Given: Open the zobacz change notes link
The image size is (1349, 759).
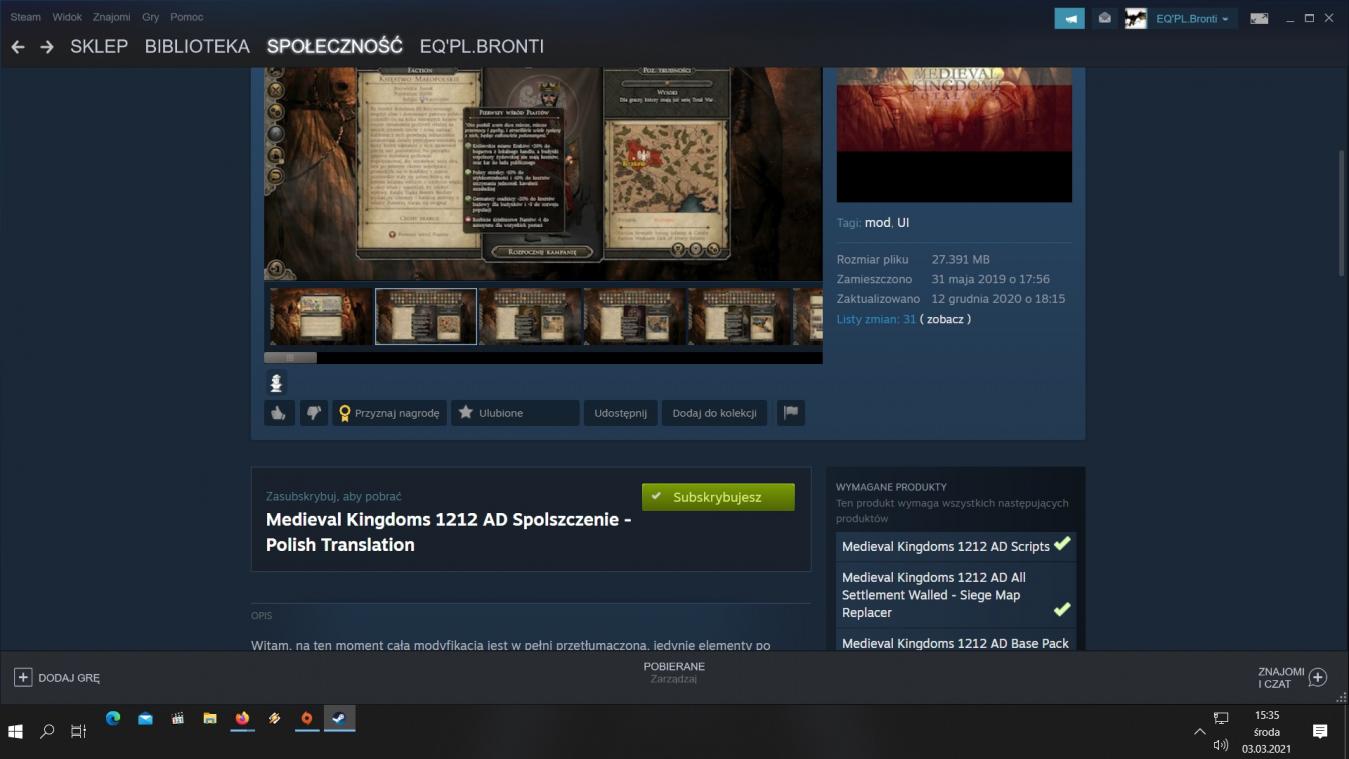Looking at the screenshot, I should click(x=945, y=319).
